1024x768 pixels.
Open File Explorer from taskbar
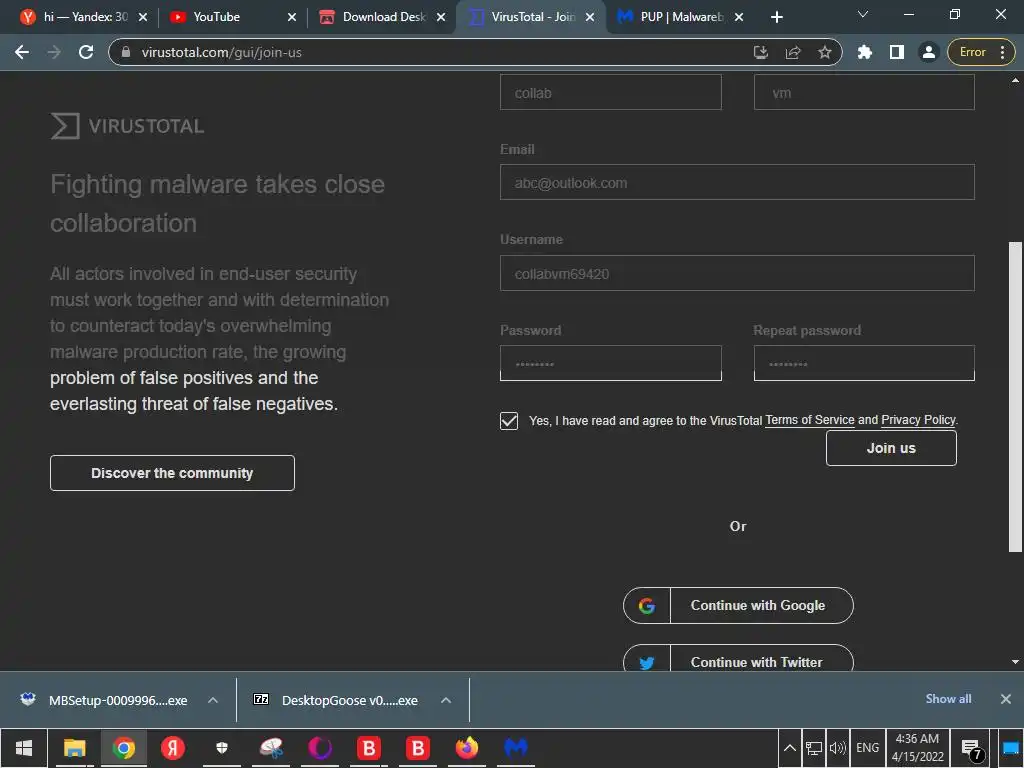click(74, 748)
